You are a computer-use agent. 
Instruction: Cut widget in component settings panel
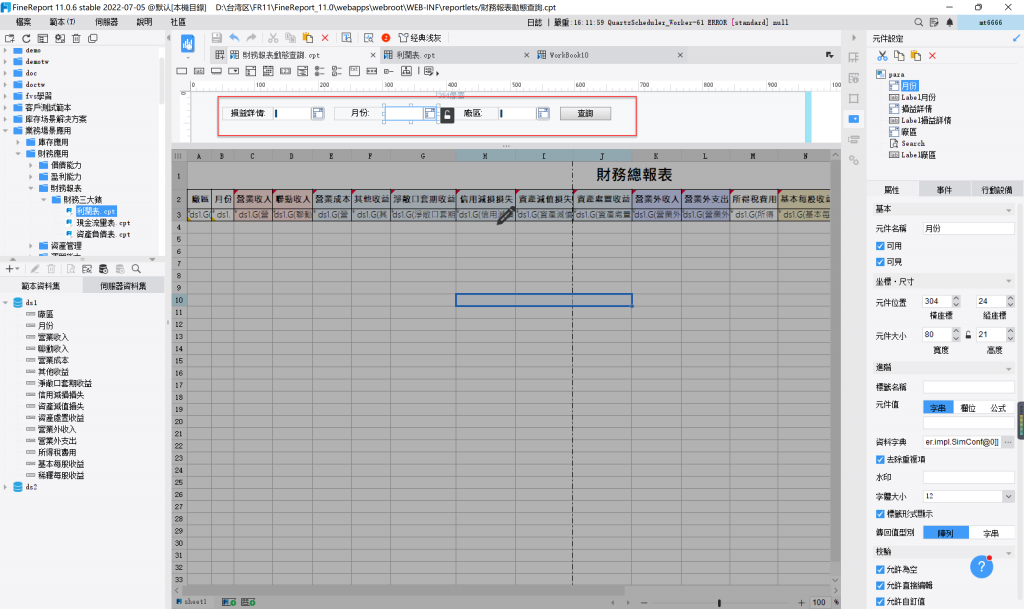pyautogui.click(x=882, y=56)
